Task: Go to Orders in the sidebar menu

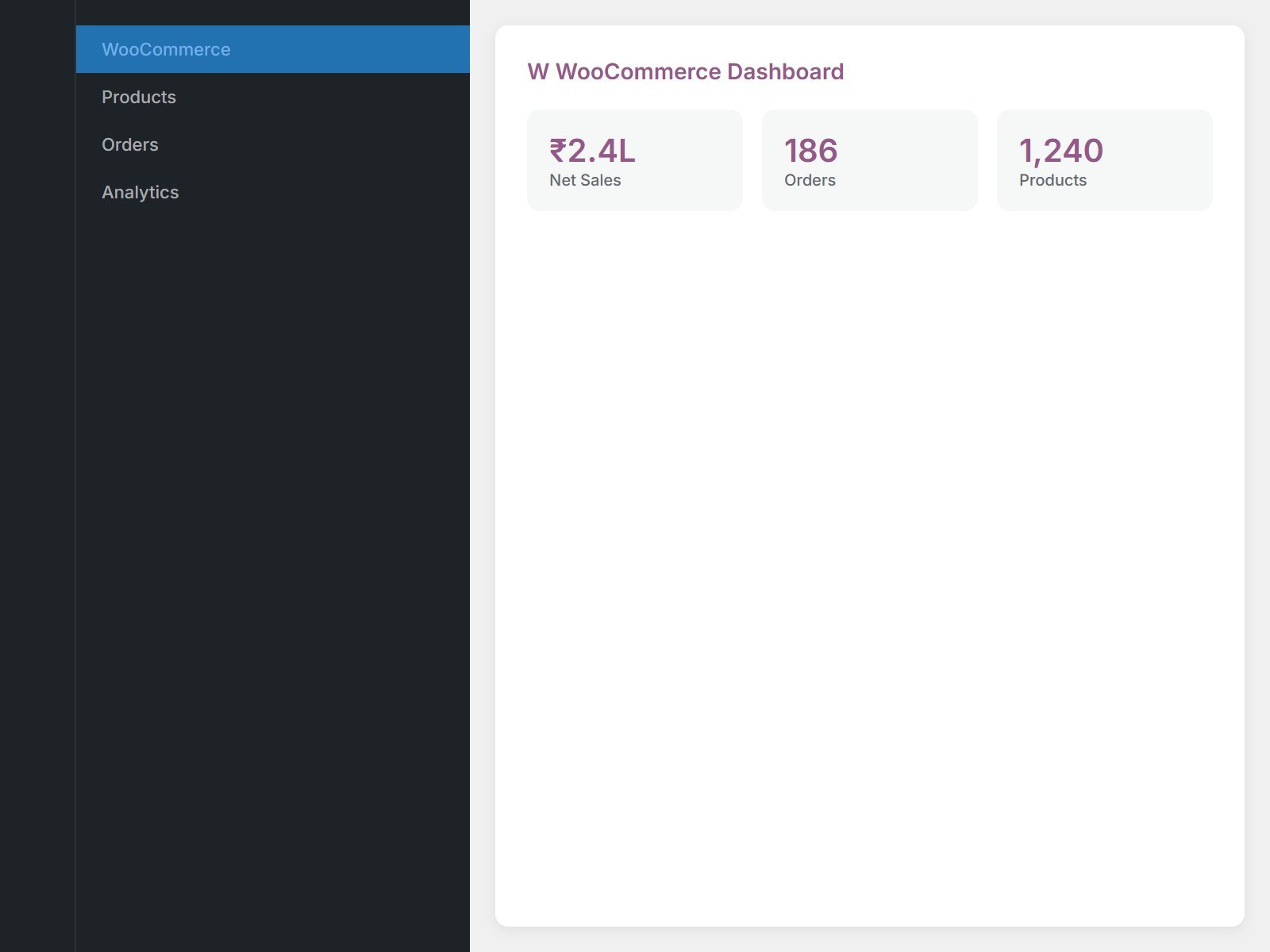Action: pos(272,144)
